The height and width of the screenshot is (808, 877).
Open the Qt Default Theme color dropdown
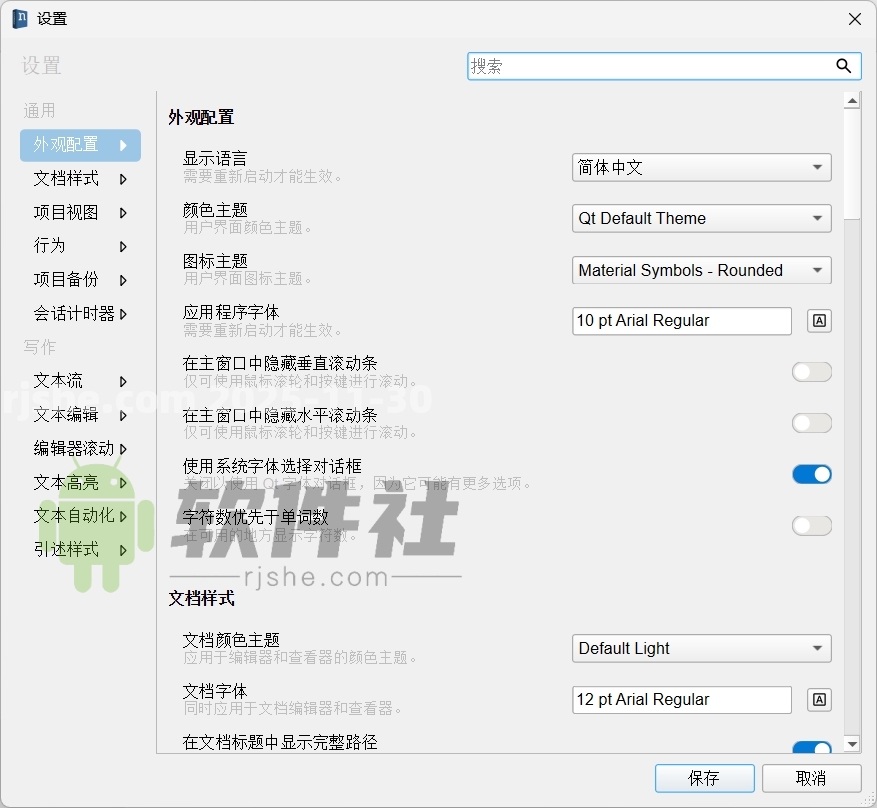700,218
